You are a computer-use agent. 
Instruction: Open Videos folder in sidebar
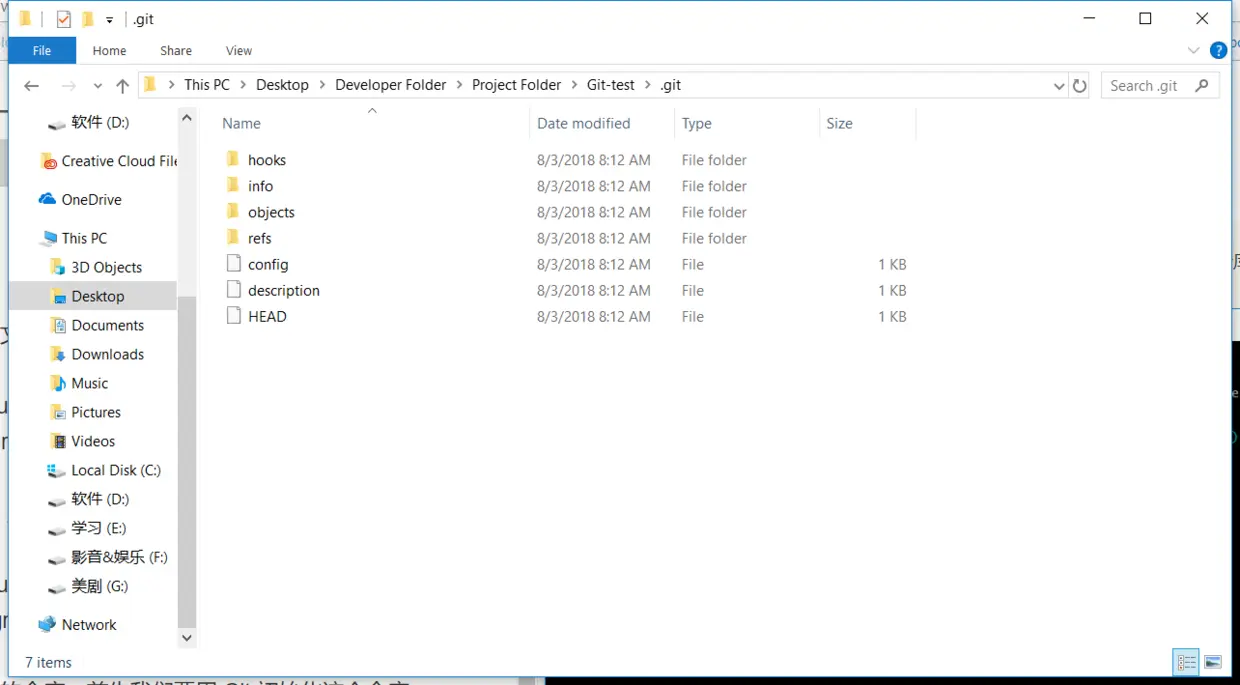coord(83,441)
